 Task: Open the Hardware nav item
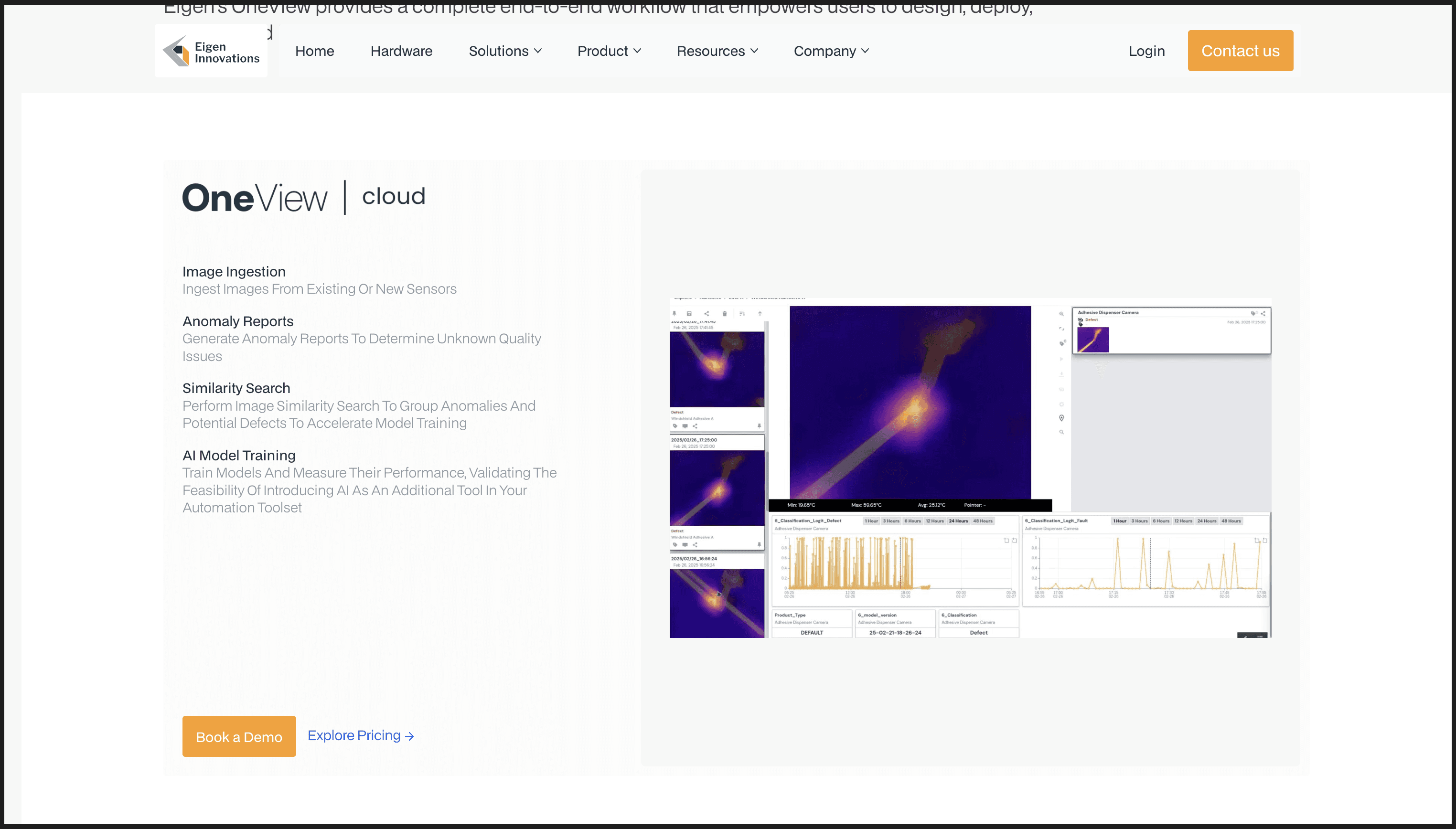(401, 51)
